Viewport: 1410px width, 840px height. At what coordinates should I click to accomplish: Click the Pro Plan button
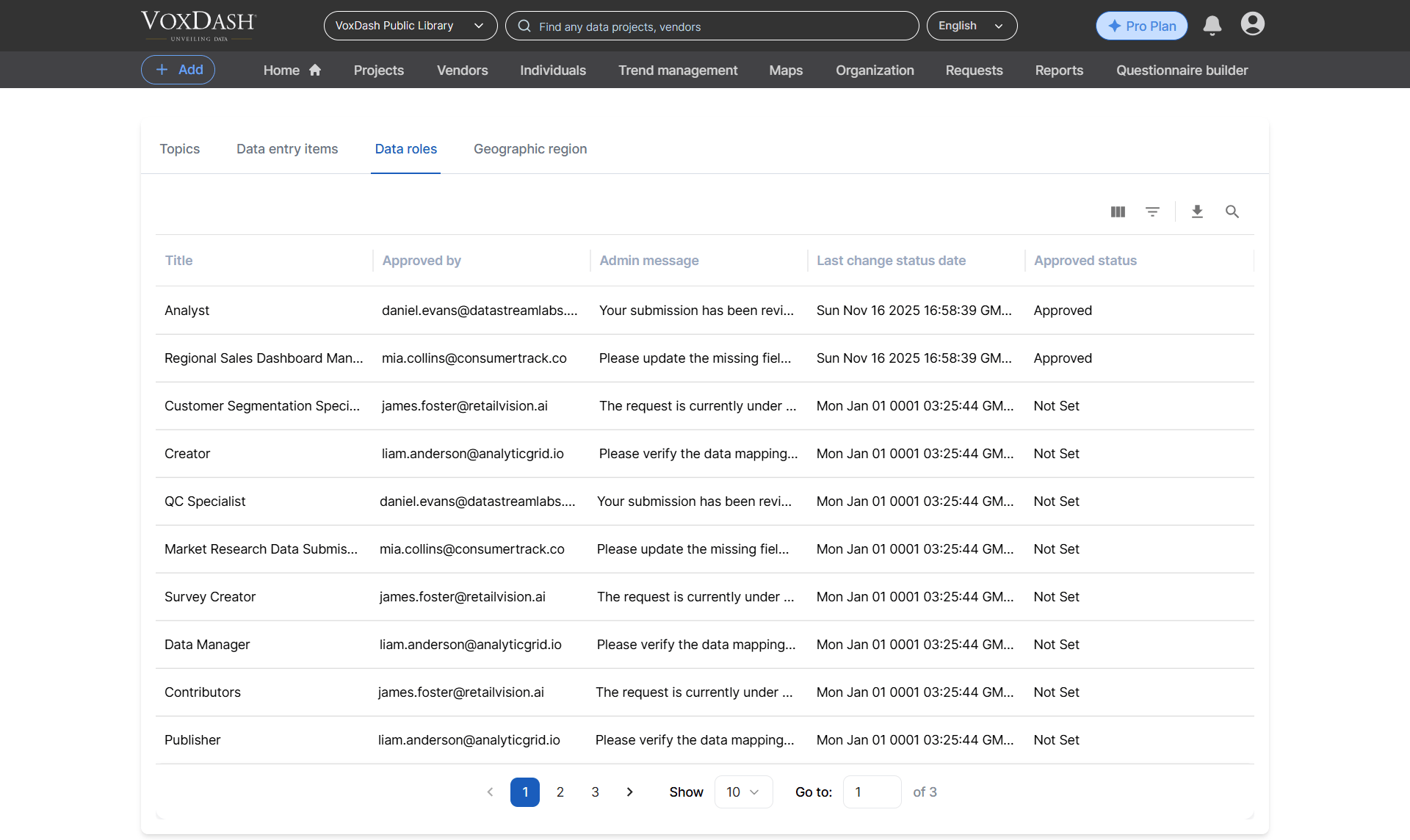(1141, 26)
